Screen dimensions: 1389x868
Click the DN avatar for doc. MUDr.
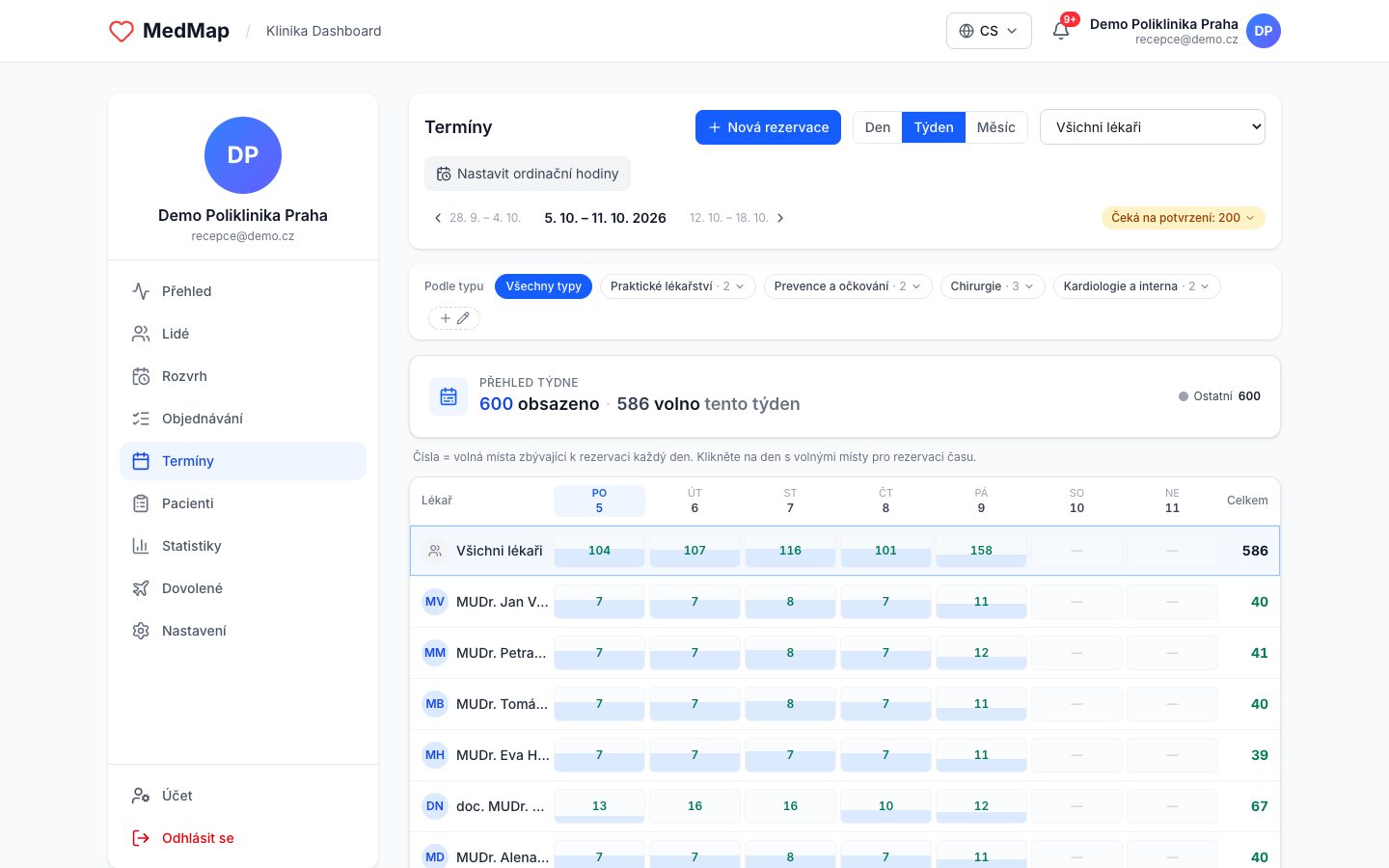click(x=435, y=806)
